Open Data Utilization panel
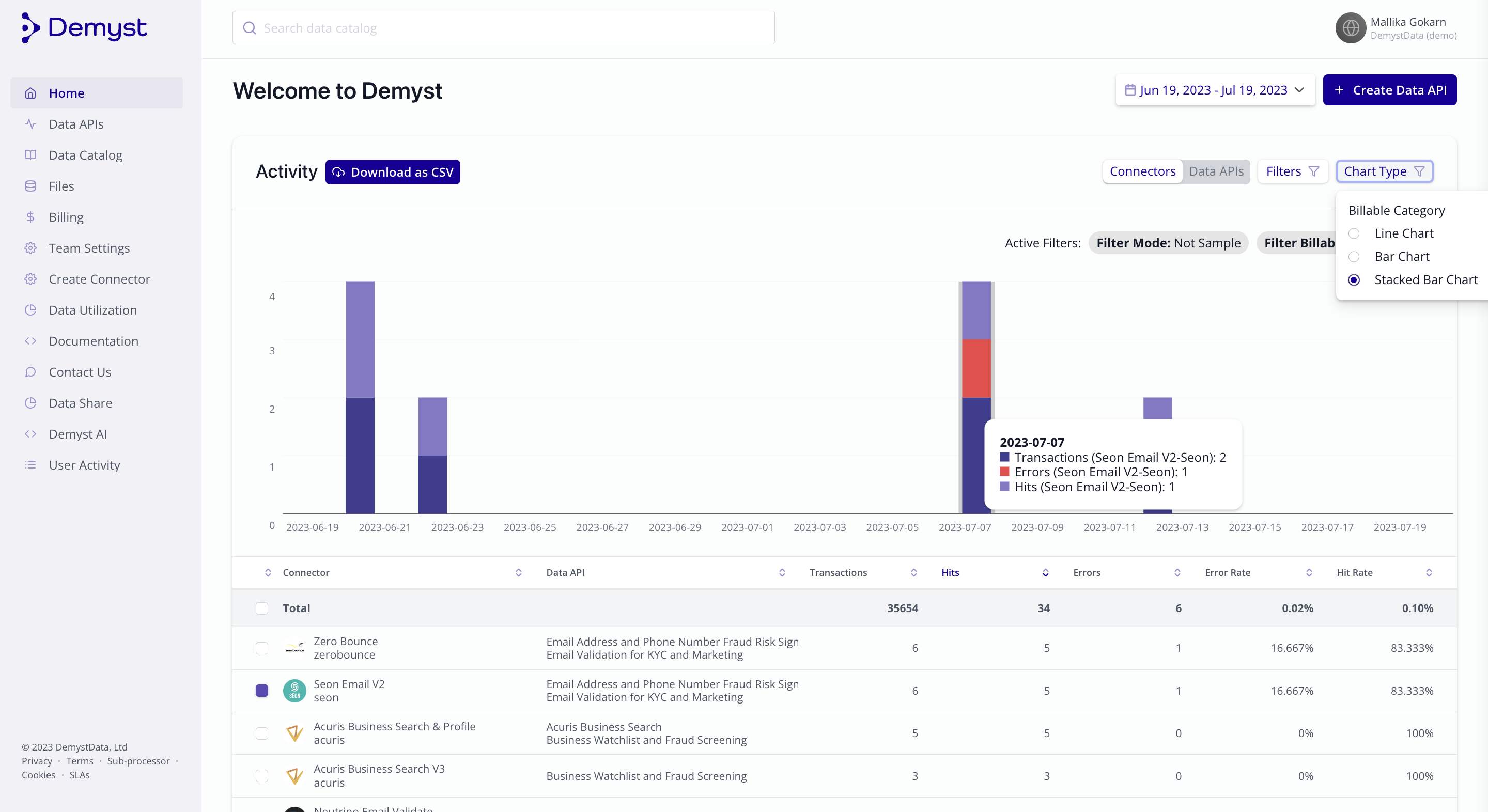 93,309
